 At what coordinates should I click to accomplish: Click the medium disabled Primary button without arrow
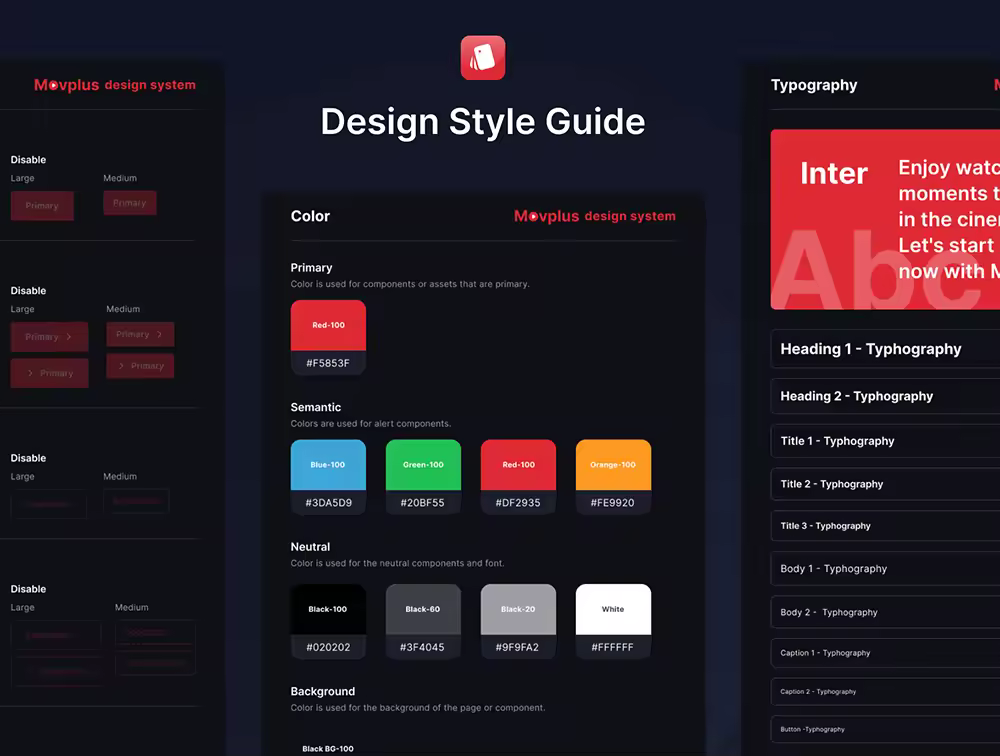pyautogui.click(x=130, y=203)
